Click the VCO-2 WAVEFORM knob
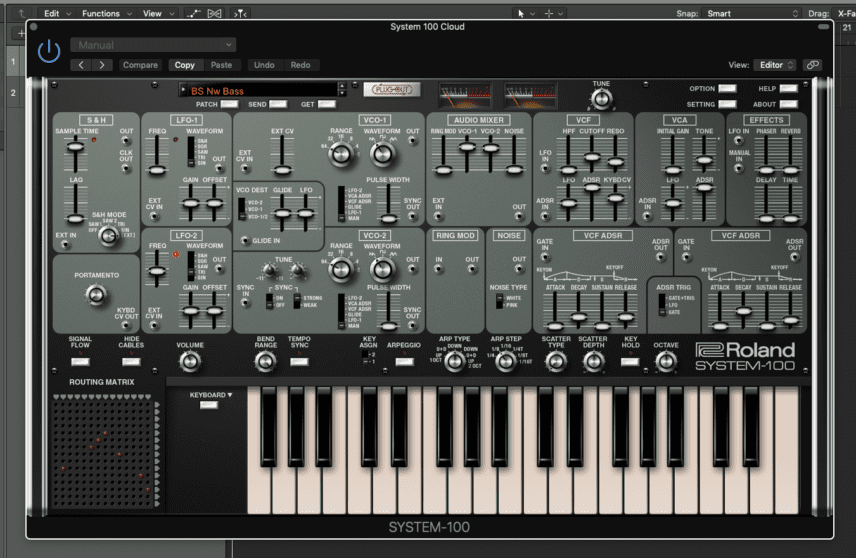This screenshot has width=856, height=558. click(382, 270)
